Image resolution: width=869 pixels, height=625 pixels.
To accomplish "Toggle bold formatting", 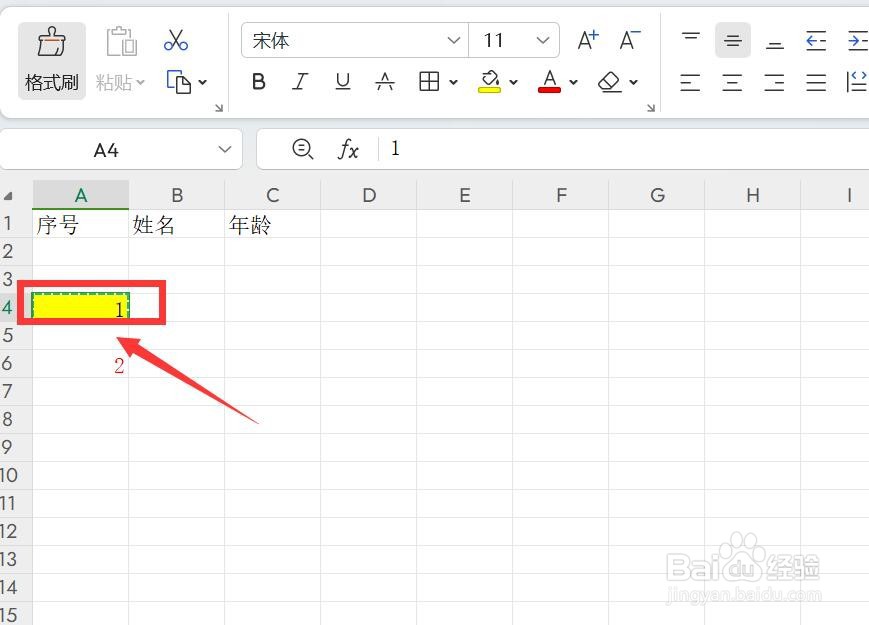I will pyautogui.click(x=258, y=81).
